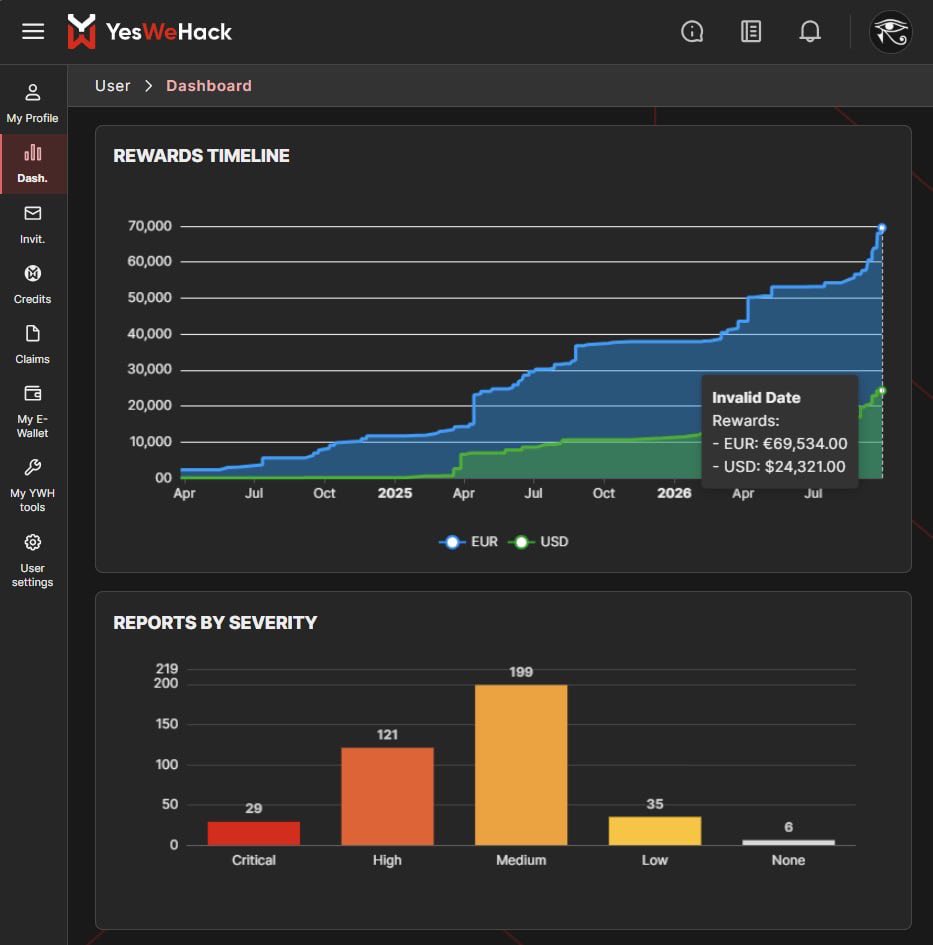
Task: Open User settings in sidebar
Action: [x=33, y=560]
